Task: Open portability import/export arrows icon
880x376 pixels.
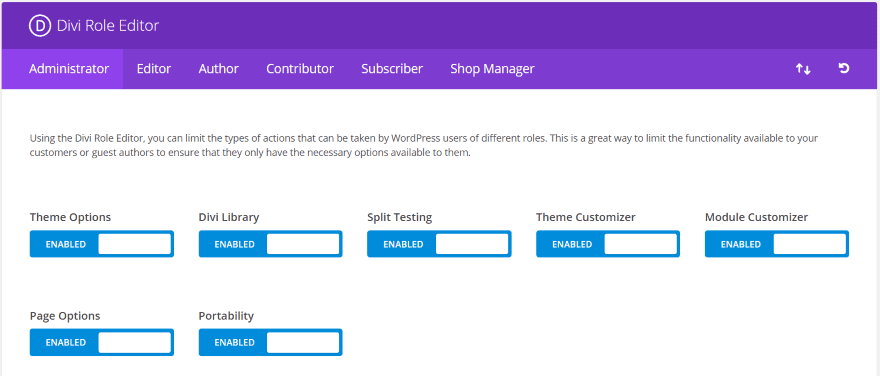Action: tap(803, 70)
